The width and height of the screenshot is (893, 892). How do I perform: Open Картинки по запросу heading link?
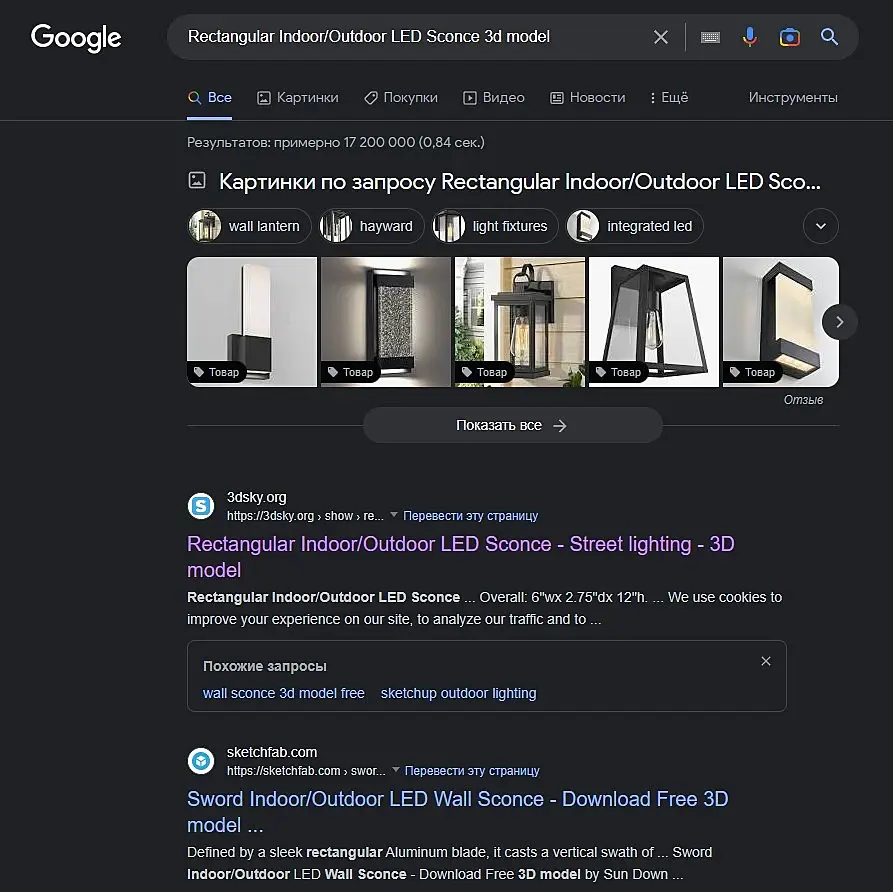[x=519, y=182]
